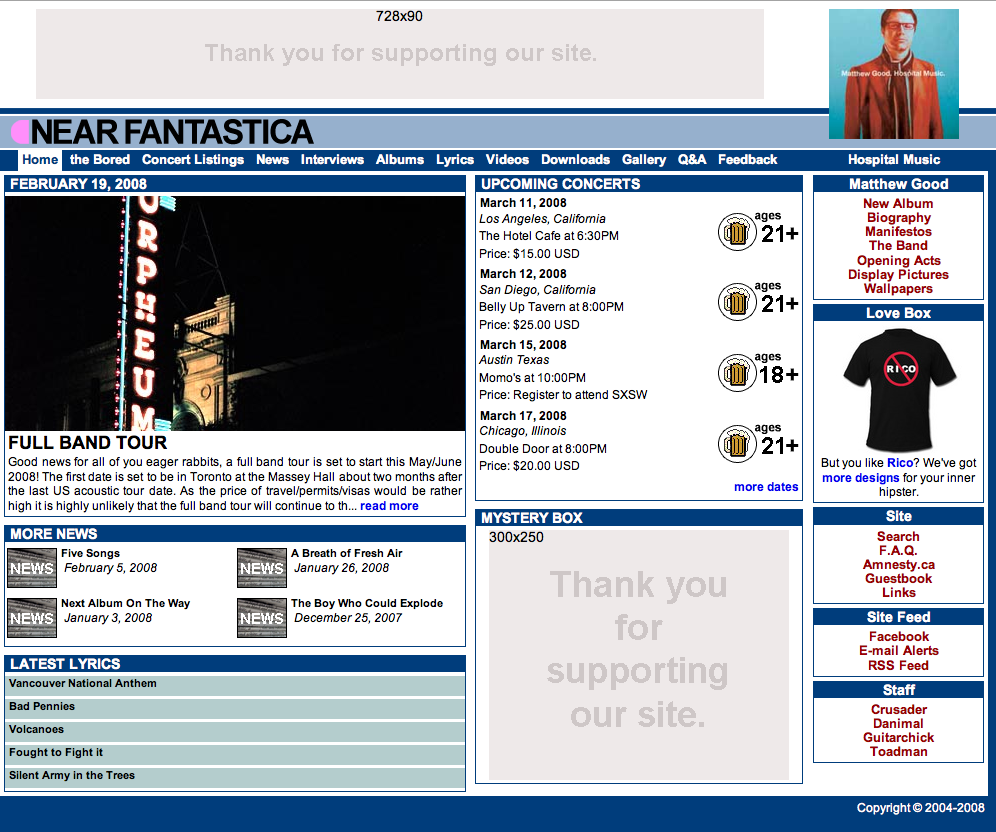Image resolution: width=996 pixels, height=832 pixels.
Task: Click more designs in Love Box
Action: (861, 478)
